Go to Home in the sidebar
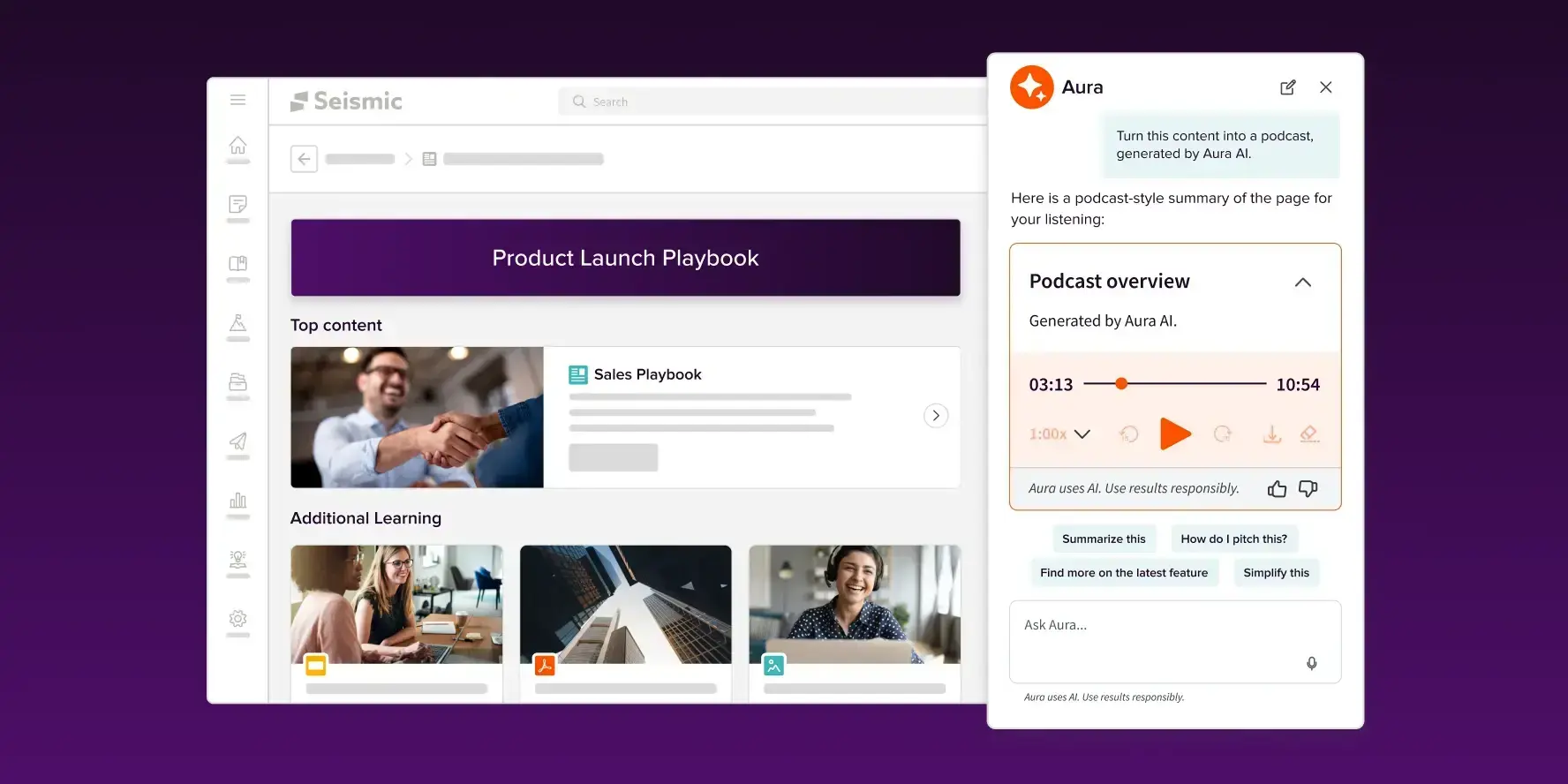 [x=237, y=146]
